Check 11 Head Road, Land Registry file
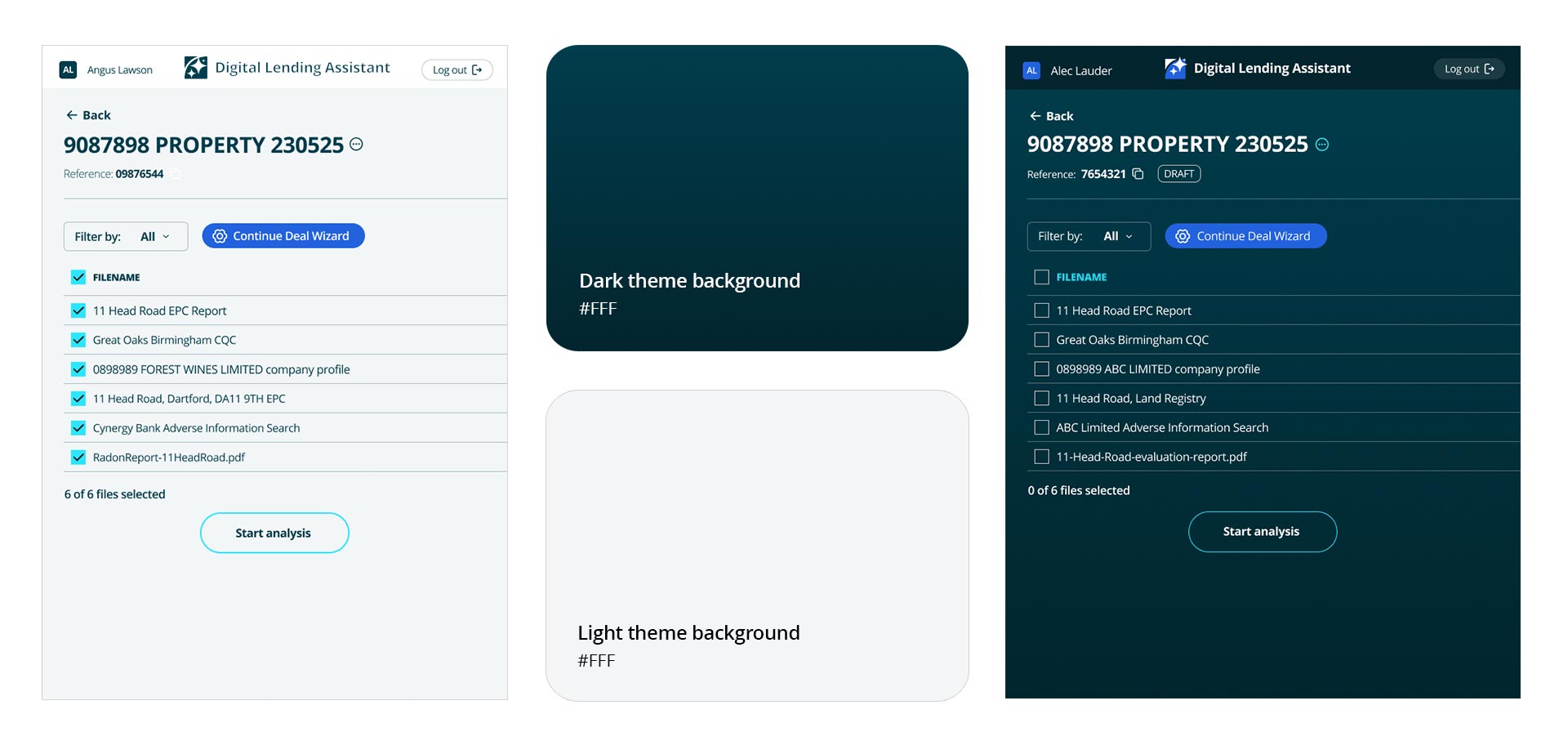 click(1041, 398)
